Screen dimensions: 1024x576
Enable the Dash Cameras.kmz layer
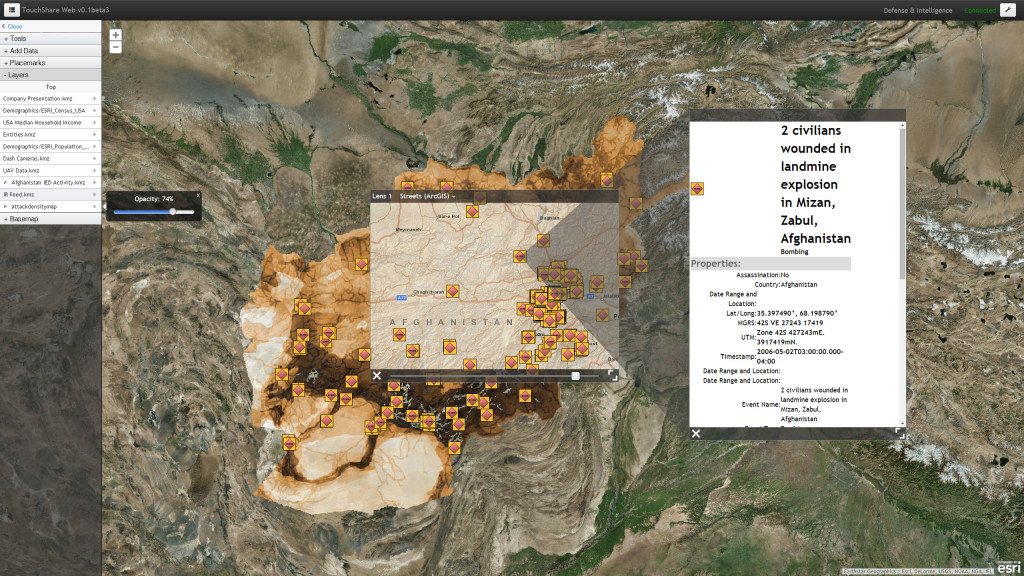pos(50,159)
